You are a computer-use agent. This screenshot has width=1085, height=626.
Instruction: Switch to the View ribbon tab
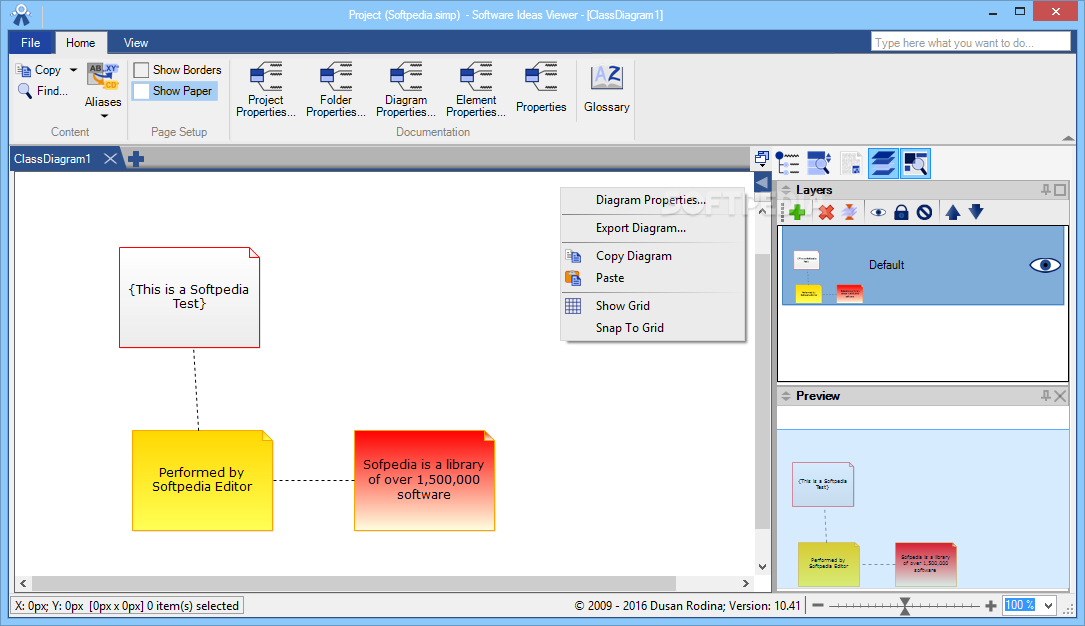point(136,43)
